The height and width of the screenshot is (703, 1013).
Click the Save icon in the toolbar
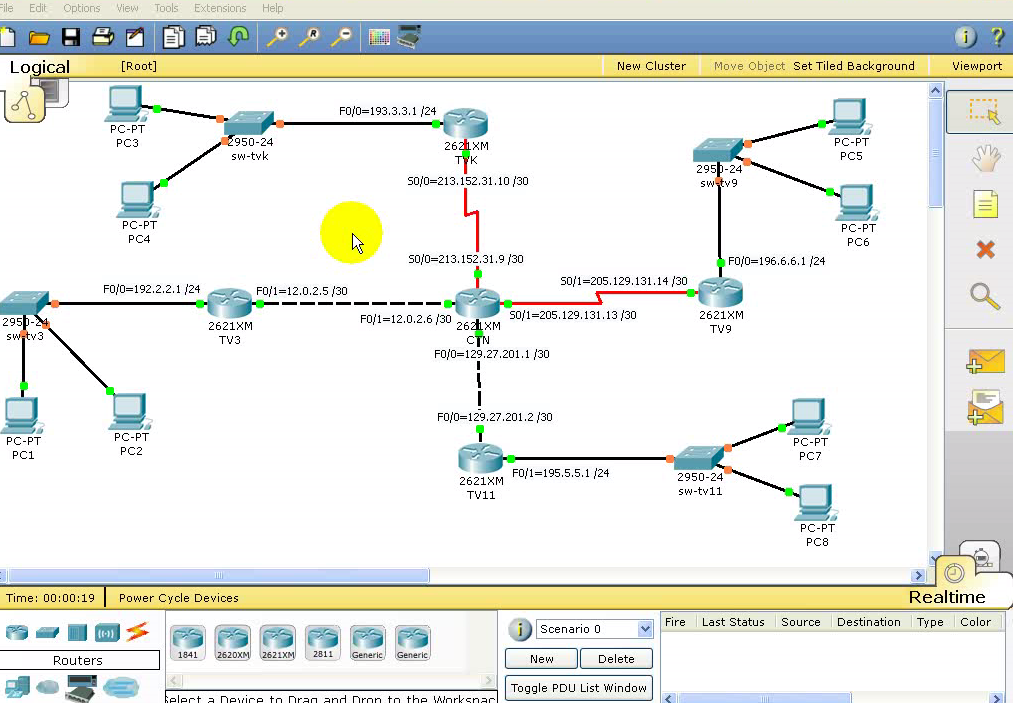[x=71, y=36]
